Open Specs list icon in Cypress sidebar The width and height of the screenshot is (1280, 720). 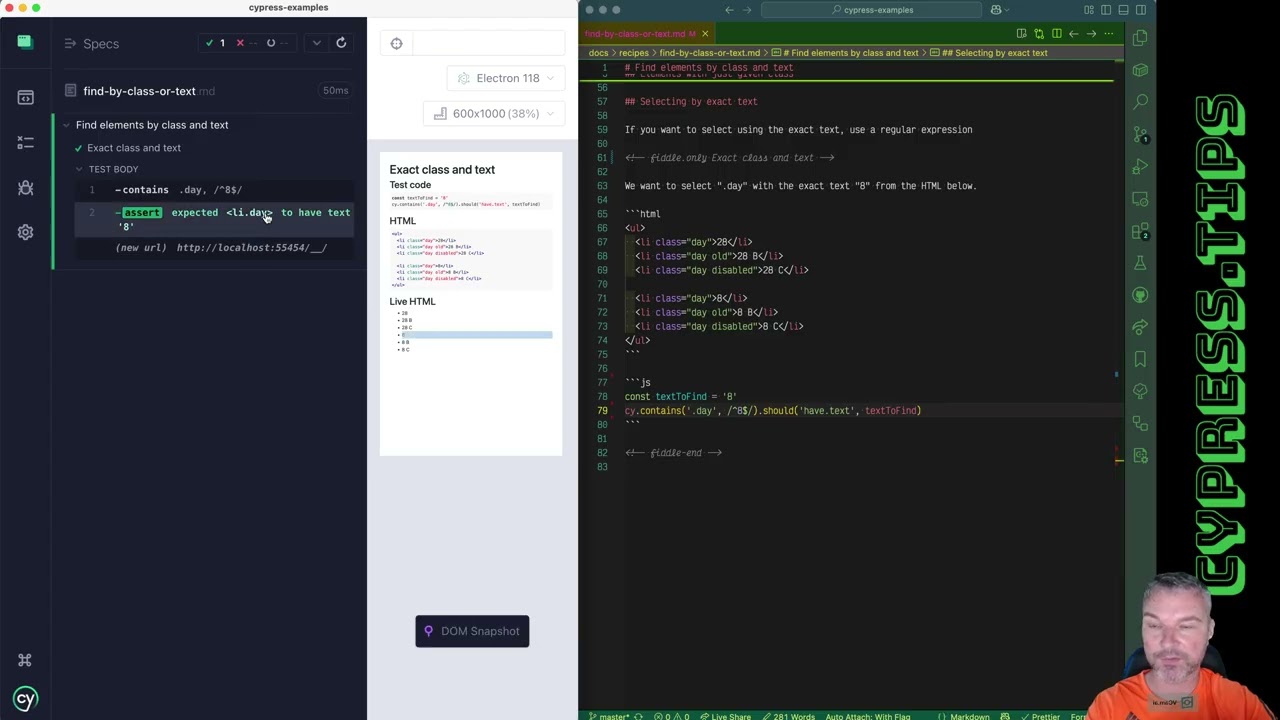(25, 97)
